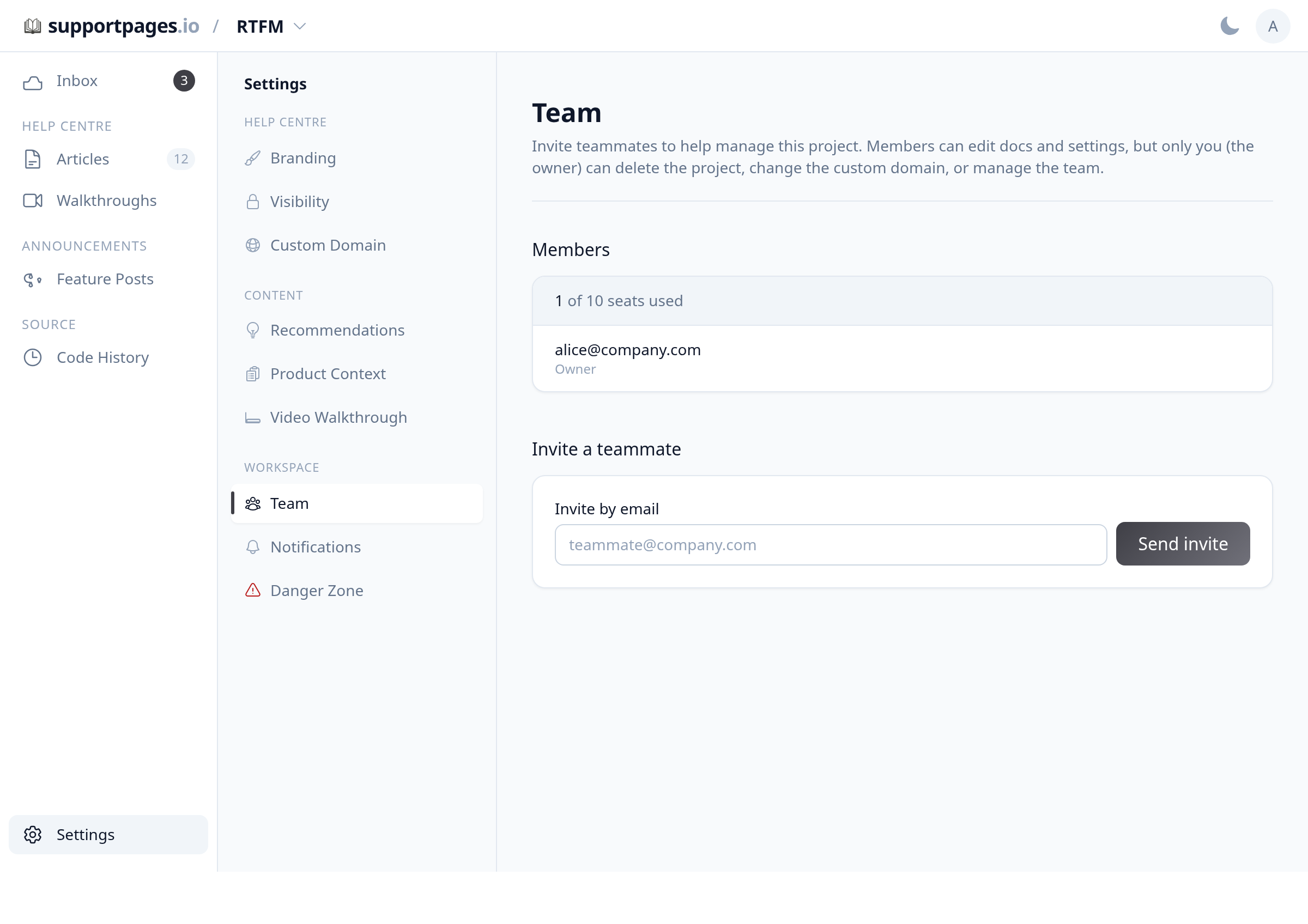Click the RTFM project name
This screenshot has width=1308, height=924.
(x=260, y=26)
